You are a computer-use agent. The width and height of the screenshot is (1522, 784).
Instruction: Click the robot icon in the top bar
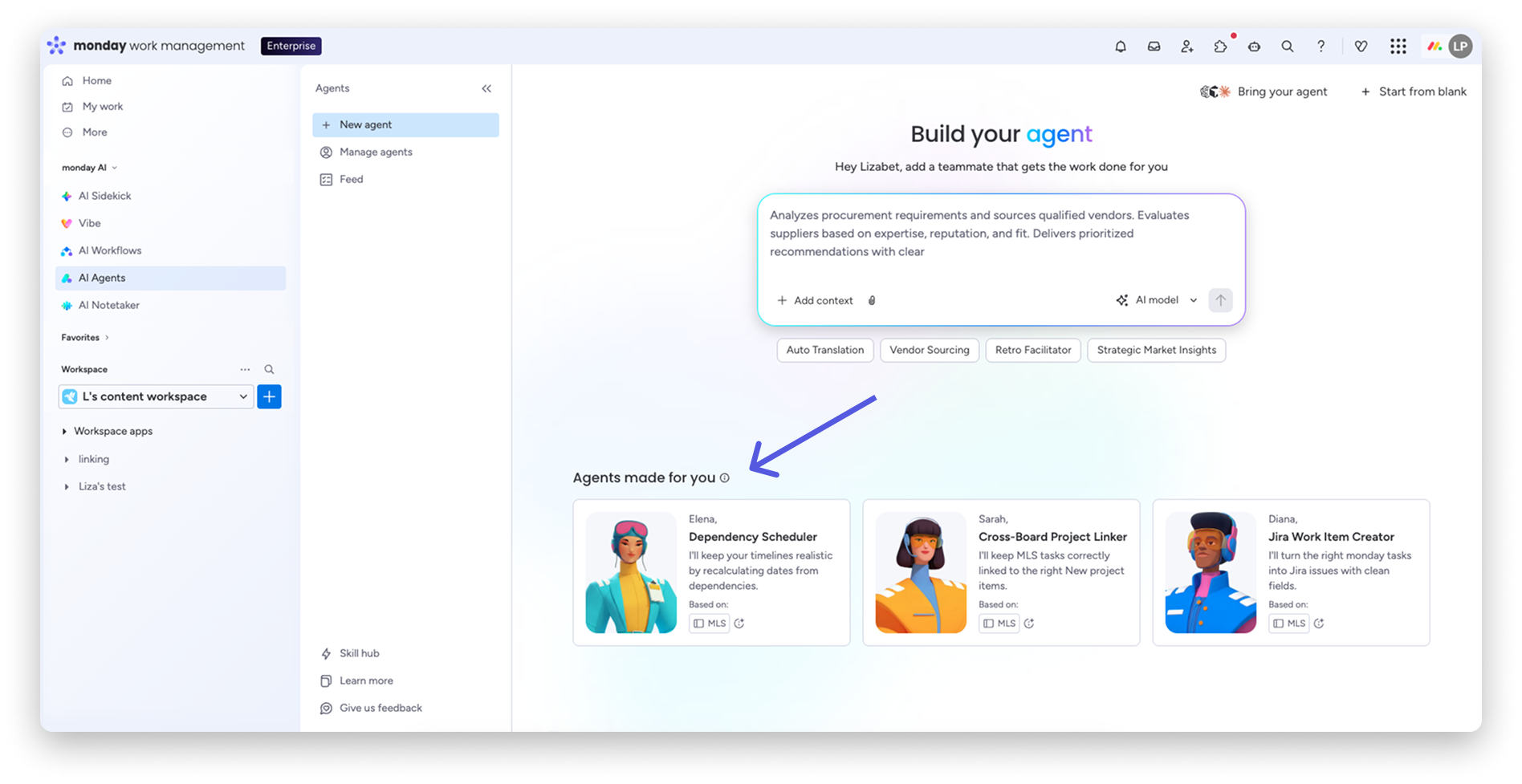coord(1254,47)
